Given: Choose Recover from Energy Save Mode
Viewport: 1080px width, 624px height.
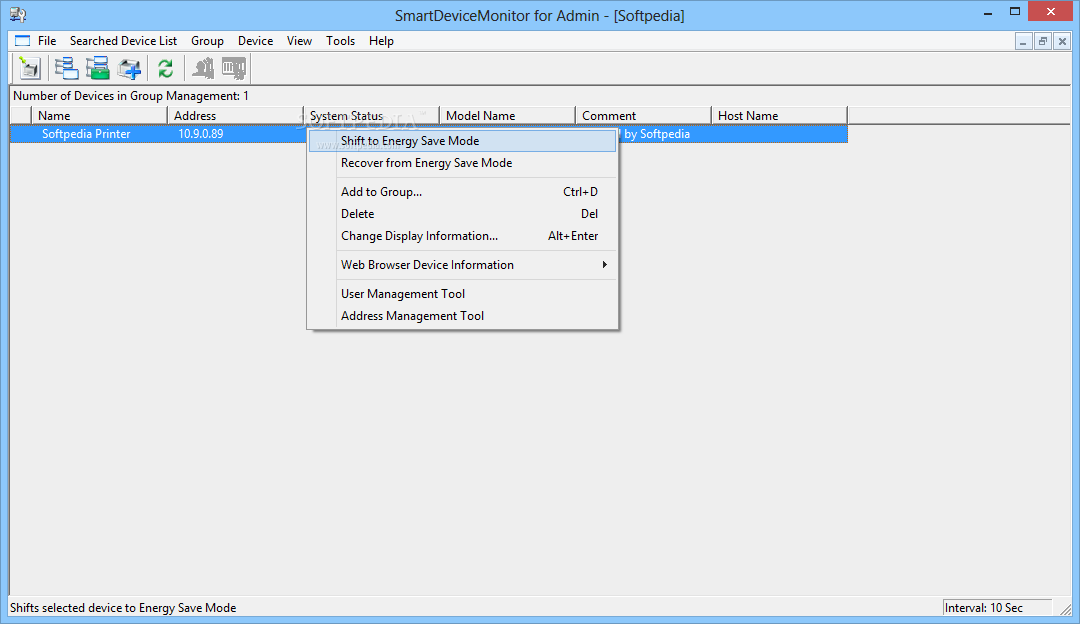Looking at the screenshot, I should coord(462,163).
